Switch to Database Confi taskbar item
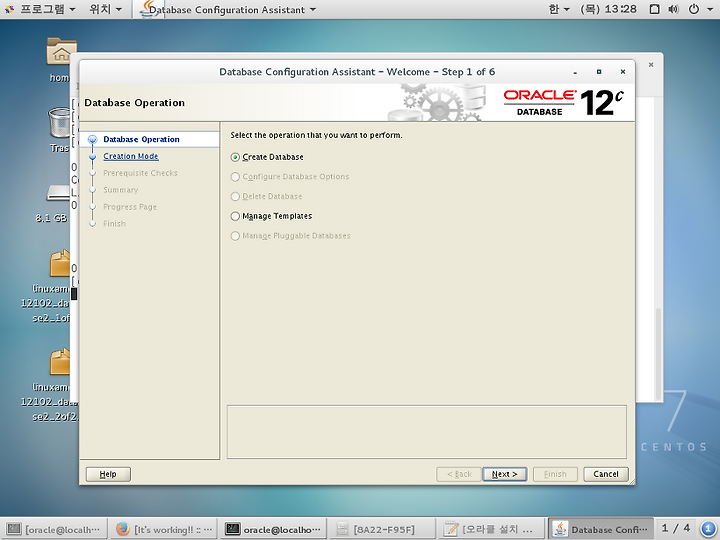This screenshot has width=720, height=540. 601,529
